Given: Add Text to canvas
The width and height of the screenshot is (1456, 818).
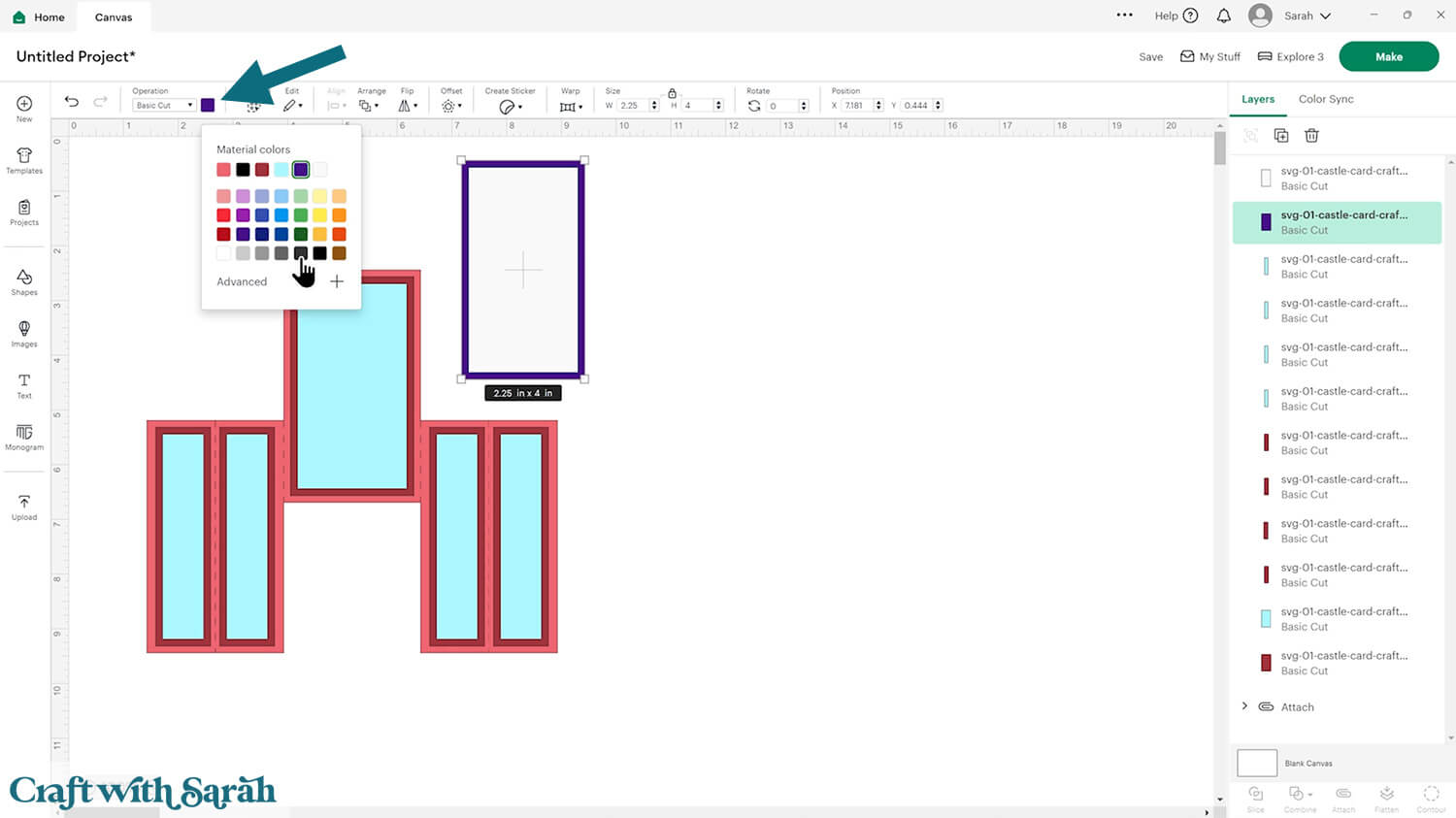Looking at the screenshot, I should click(x=24, y=385).
